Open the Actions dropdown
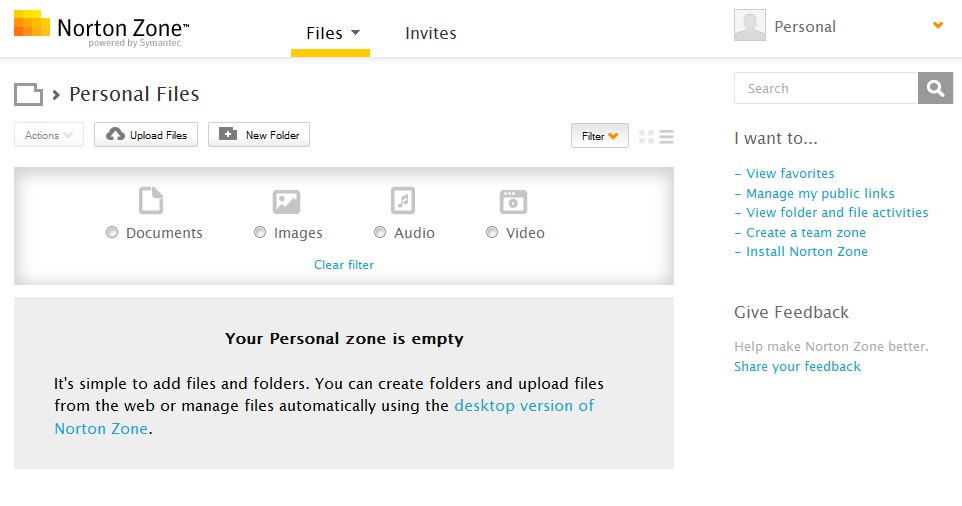 click(x=49, y=135)
